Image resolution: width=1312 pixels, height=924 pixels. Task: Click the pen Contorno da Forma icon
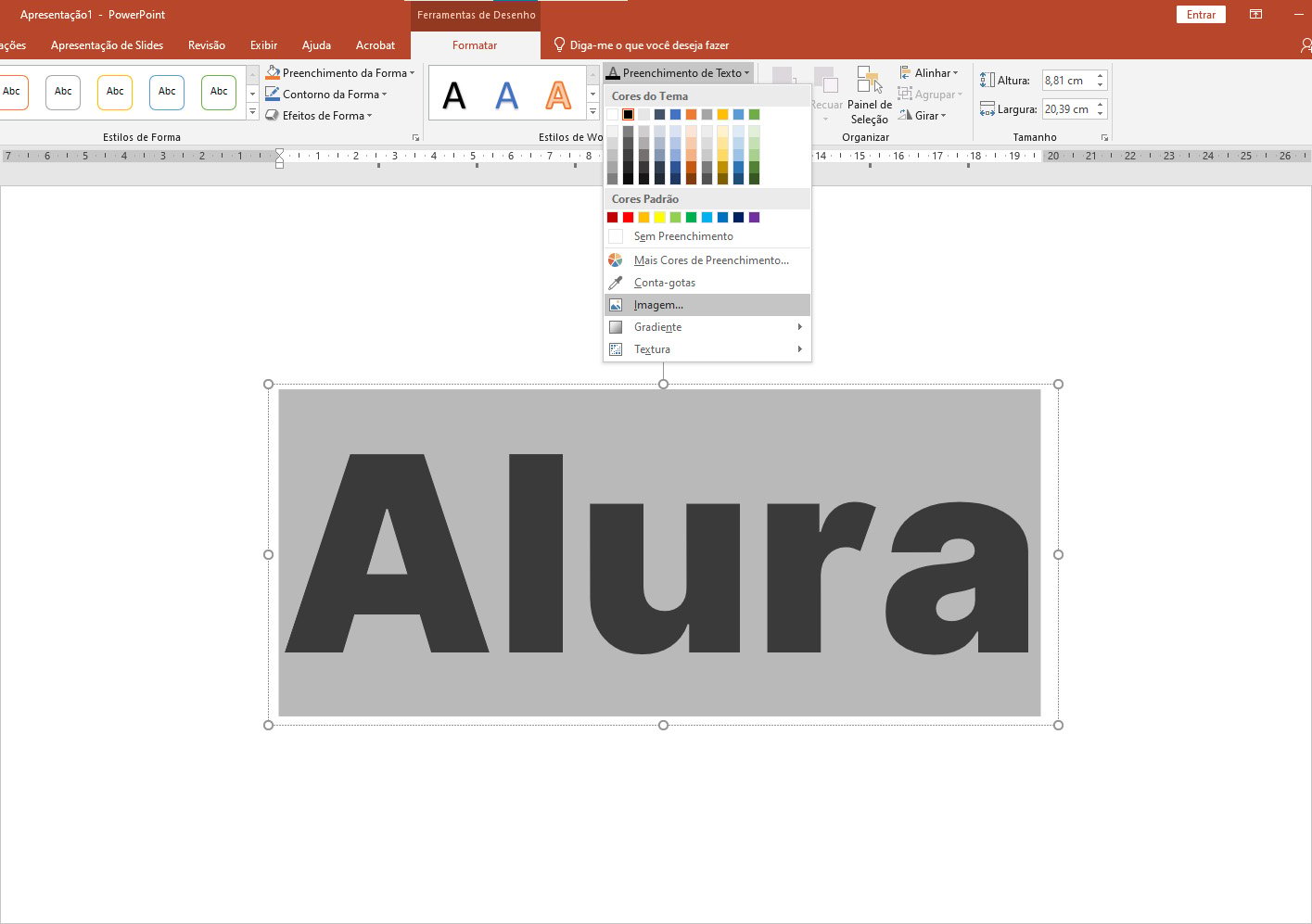click(x=273, y=94)
